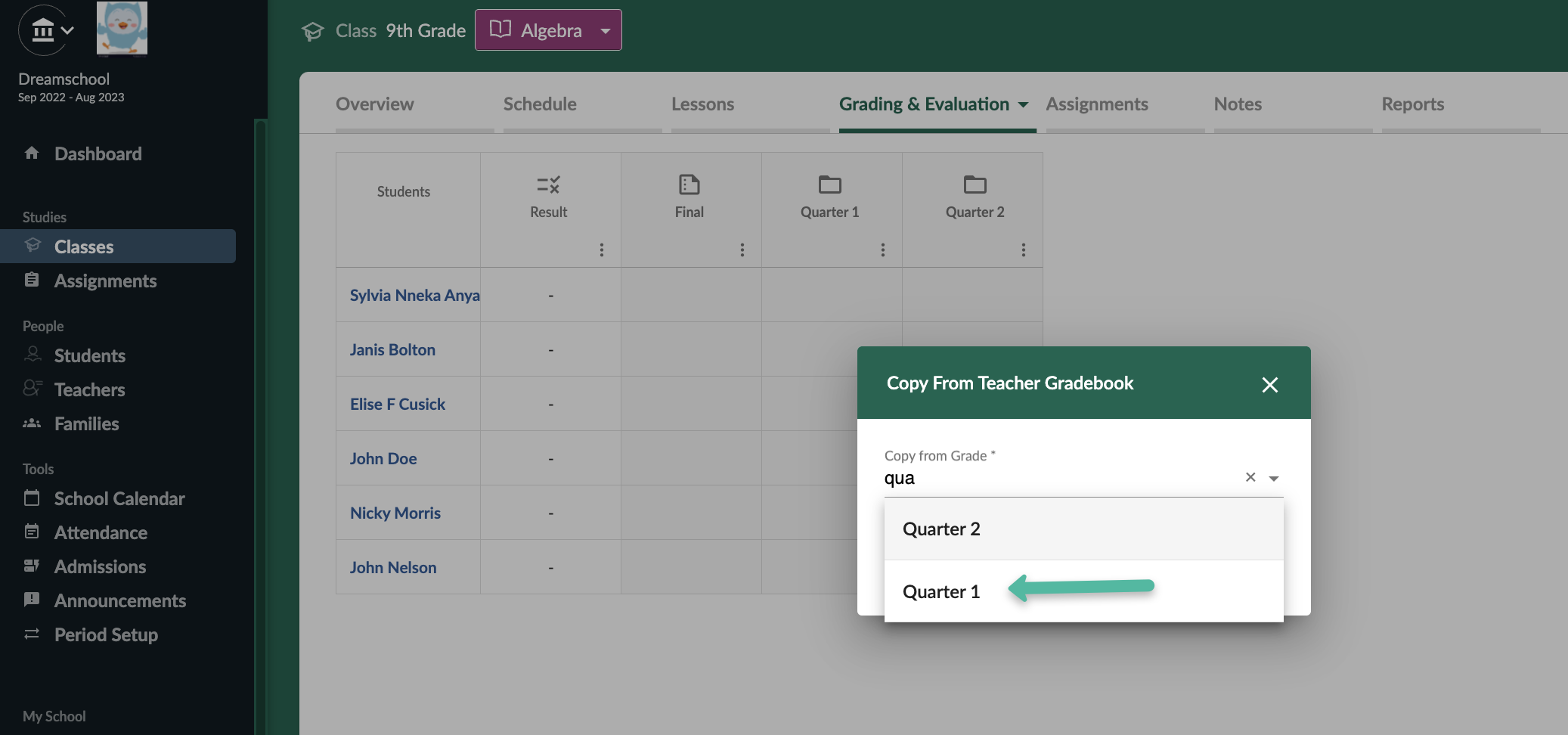This screenshot has width=1568, height=735.
Task: Open the Algebra subject dropdown
Action: (548, 30)
